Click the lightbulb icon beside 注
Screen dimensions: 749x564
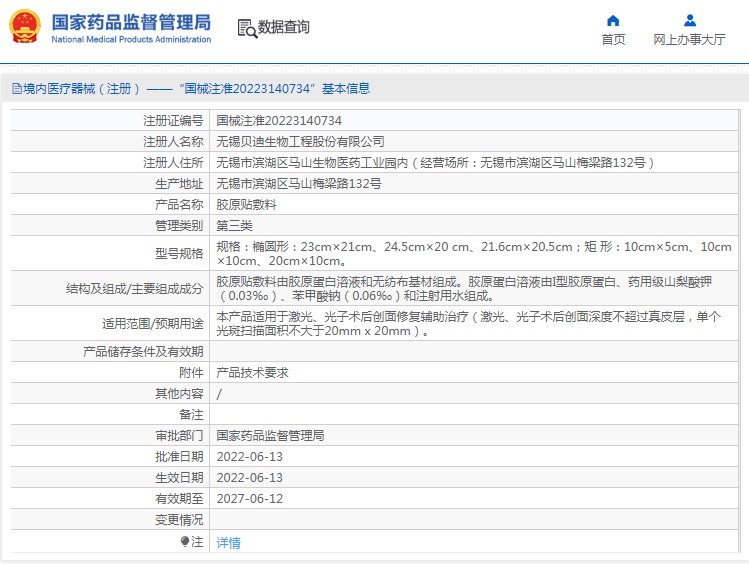[x=185, y=541]
